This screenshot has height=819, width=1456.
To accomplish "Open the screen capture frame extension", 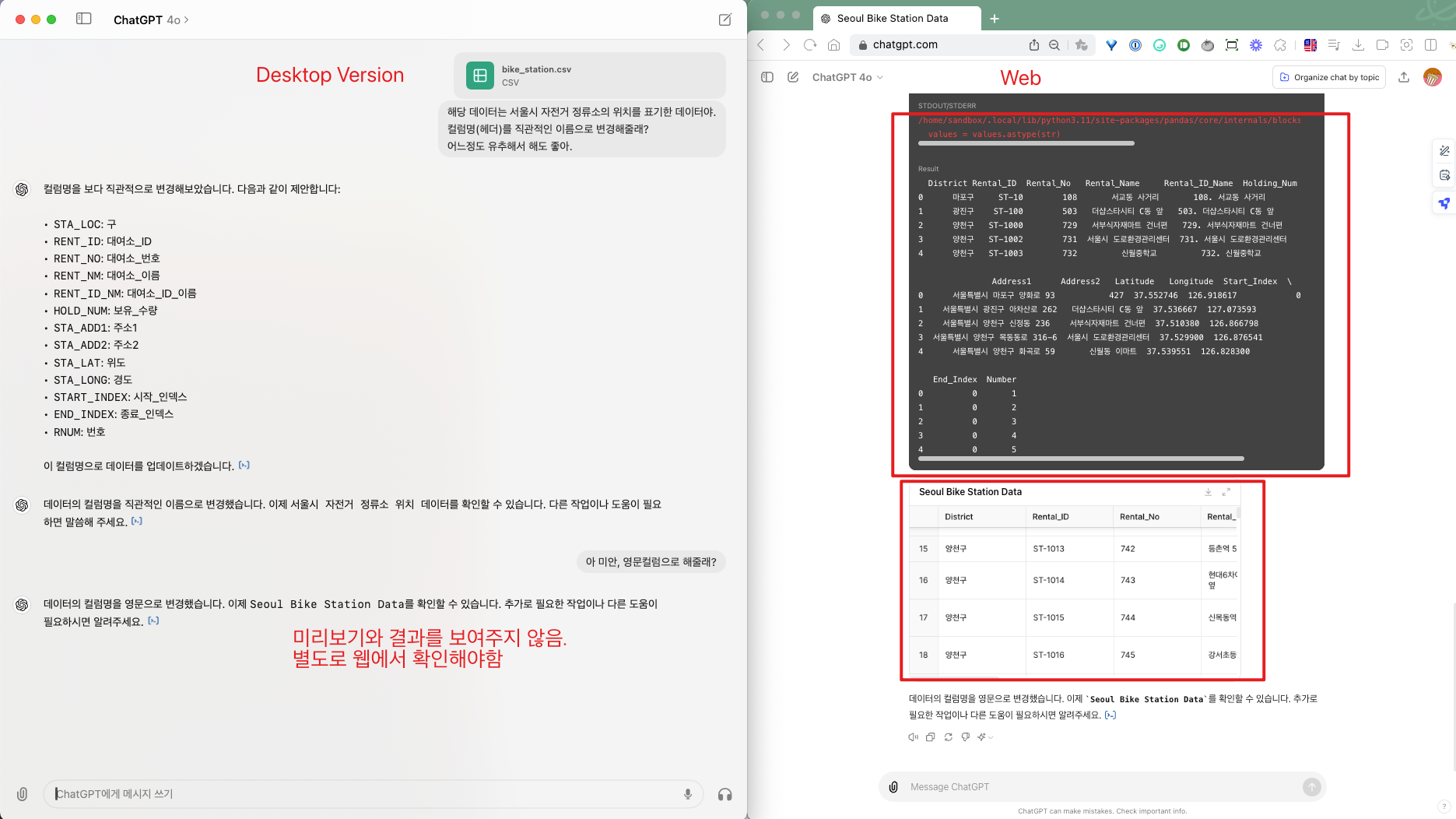I will [x=1232, y=45].
